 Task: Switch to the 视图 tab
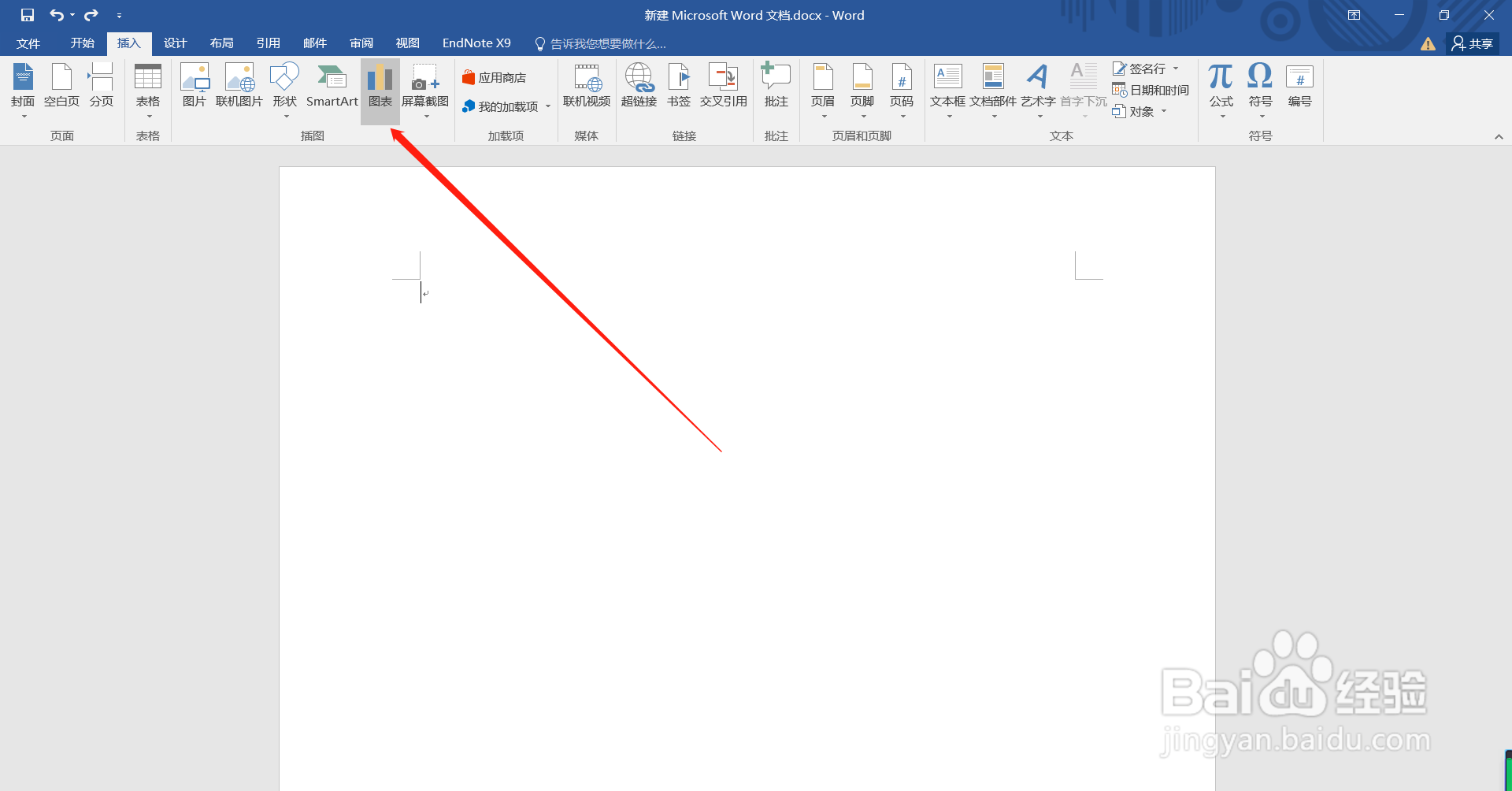(407, 43)
